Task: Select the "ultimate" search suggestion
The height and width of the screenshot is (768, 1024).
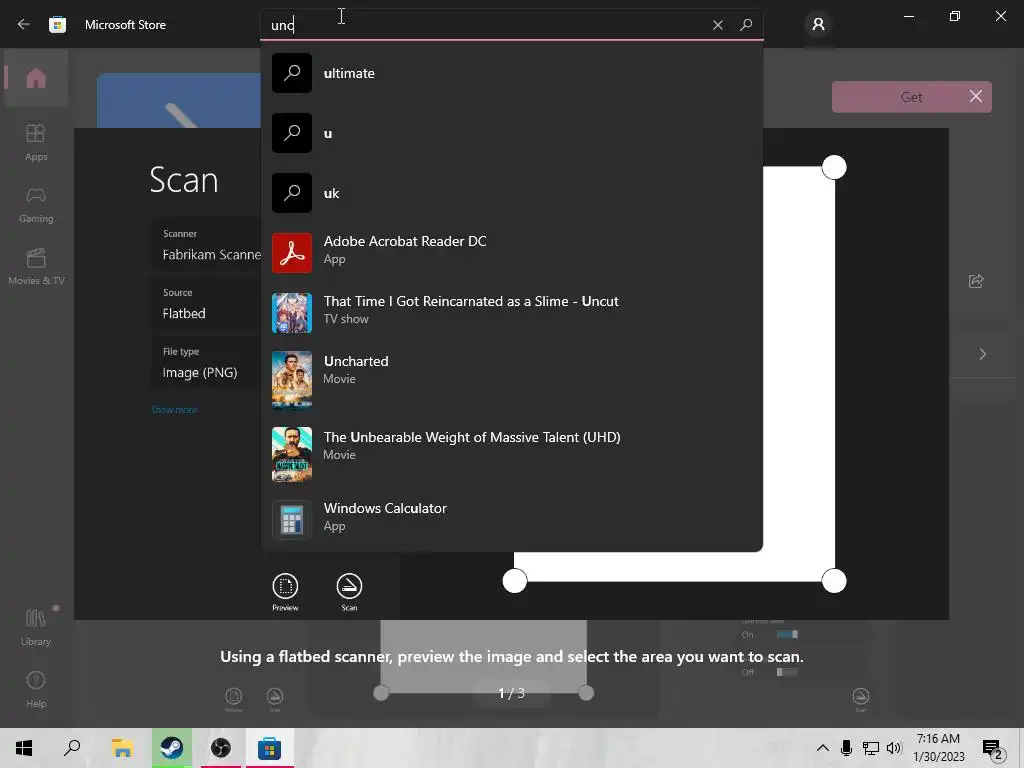Action: 512,73
